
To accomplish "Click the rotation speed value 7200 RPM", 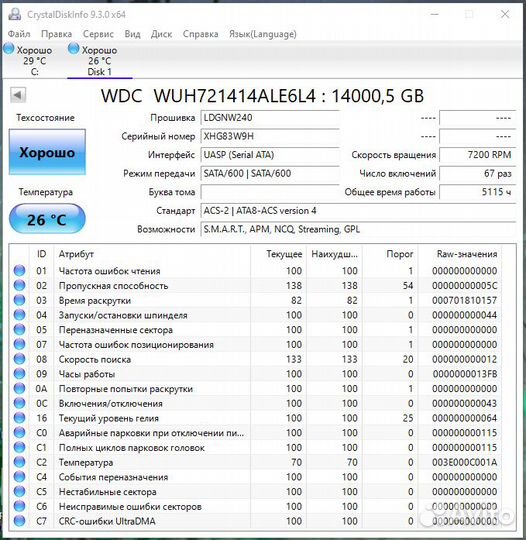I will pyautogui.click(x=477, y=155).
